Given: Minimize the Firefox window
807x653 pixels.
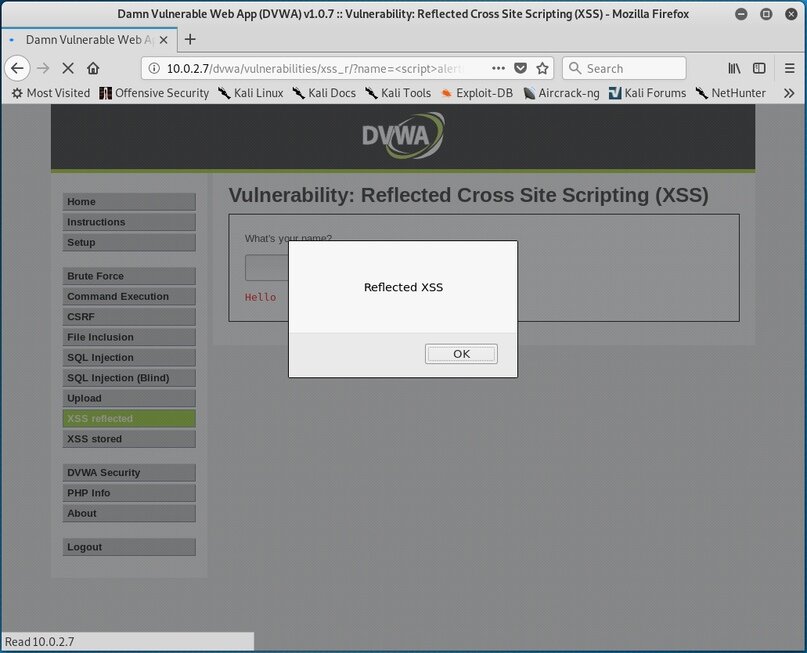Looking at the screenshot, I should click(741, 14).
